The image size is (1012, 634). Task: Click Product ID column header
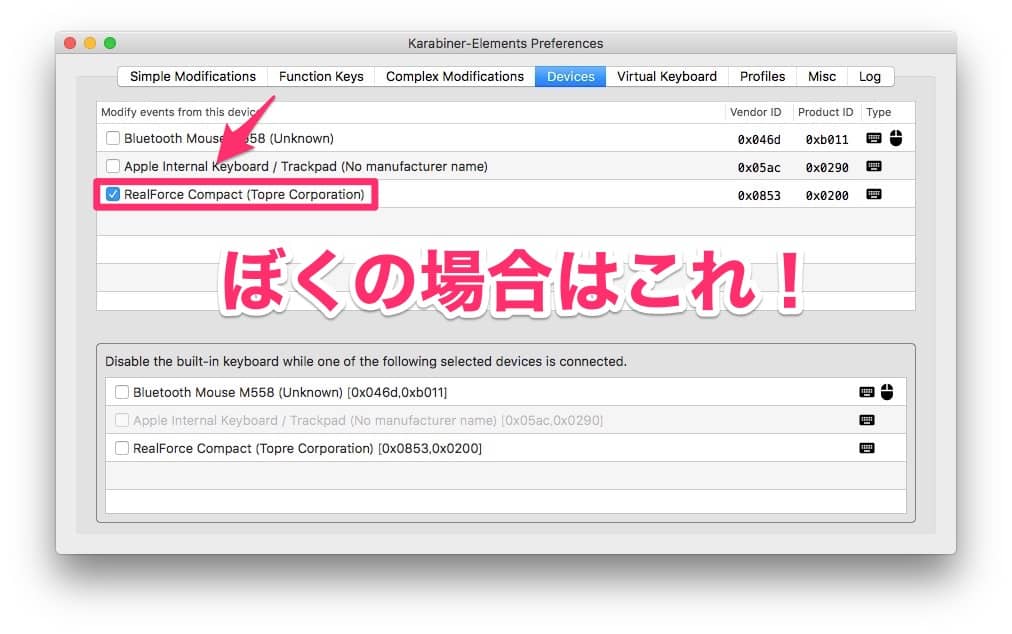(x=825, y=112)
